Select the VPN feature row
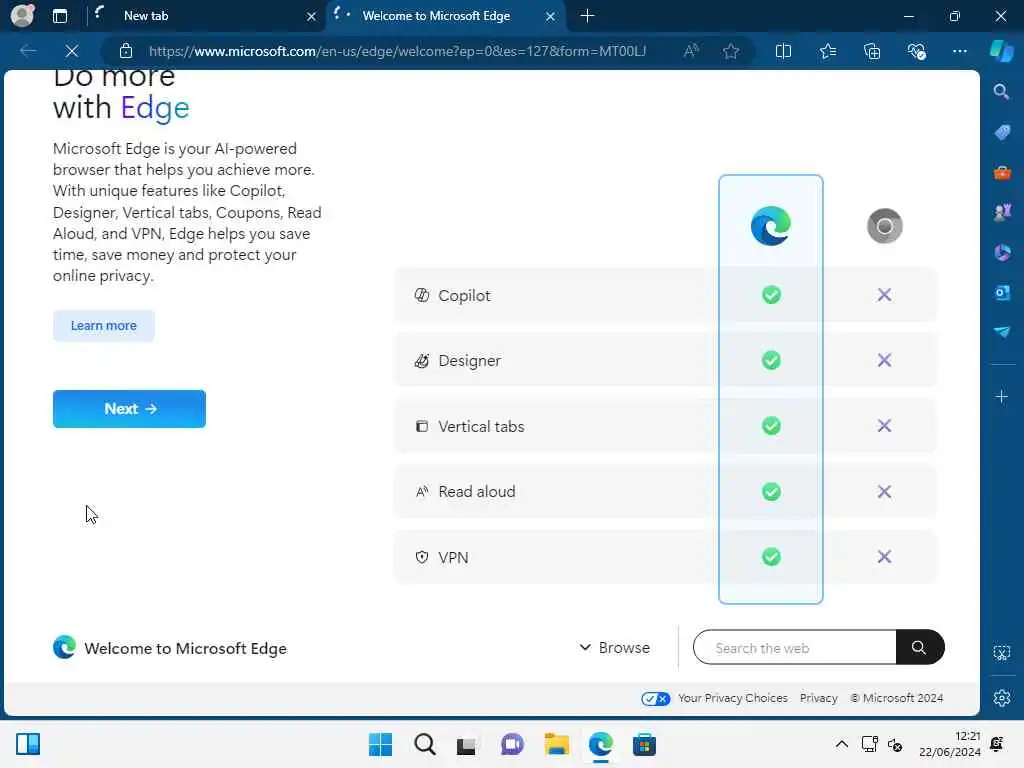 665,557
